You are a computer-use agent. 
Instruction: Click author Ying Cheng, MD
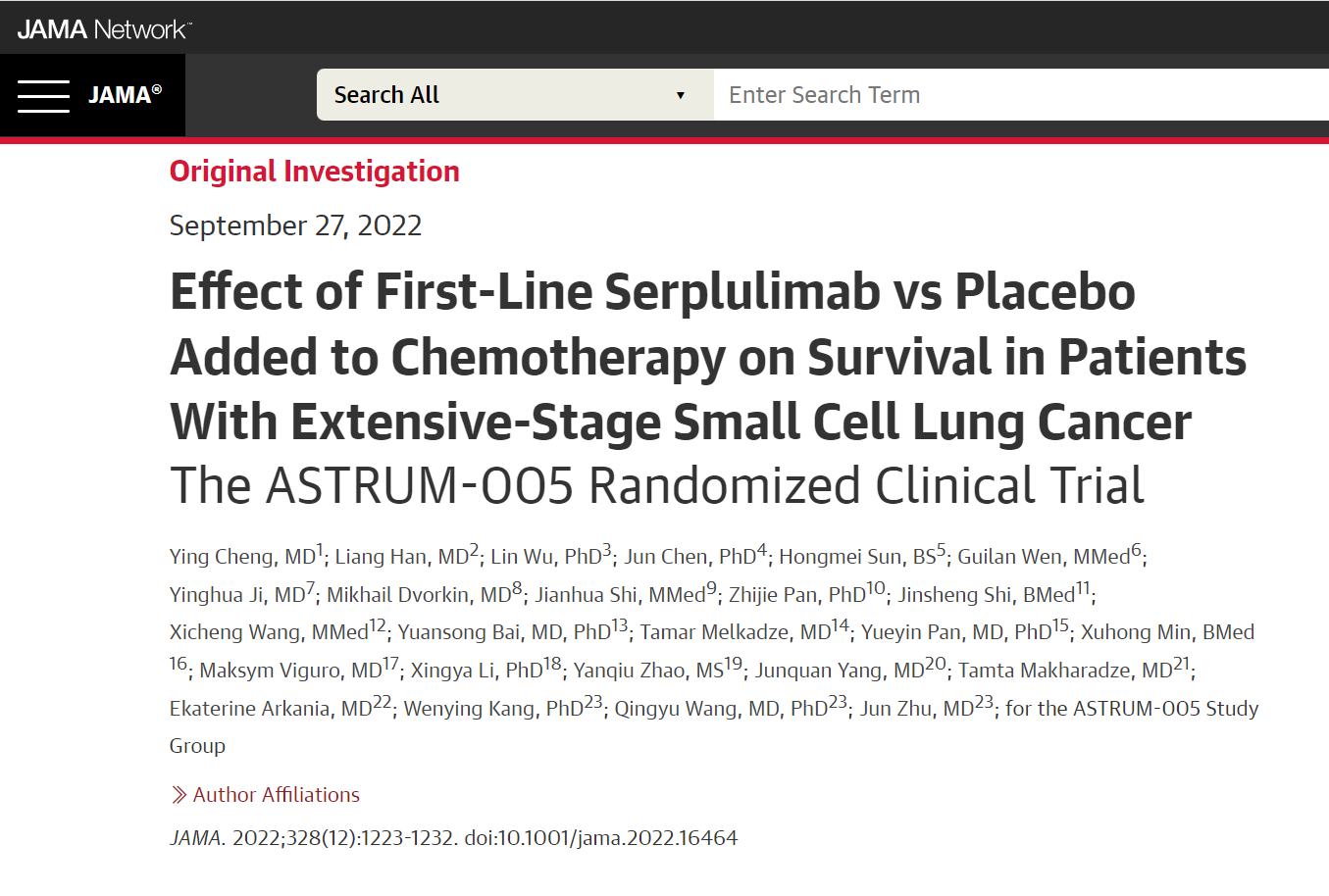(241, 557)
